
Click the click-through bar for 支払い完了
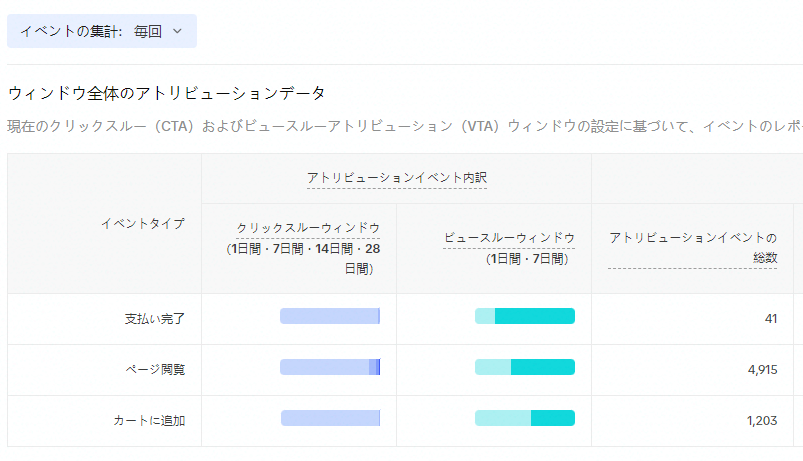(x=330, y=316)
